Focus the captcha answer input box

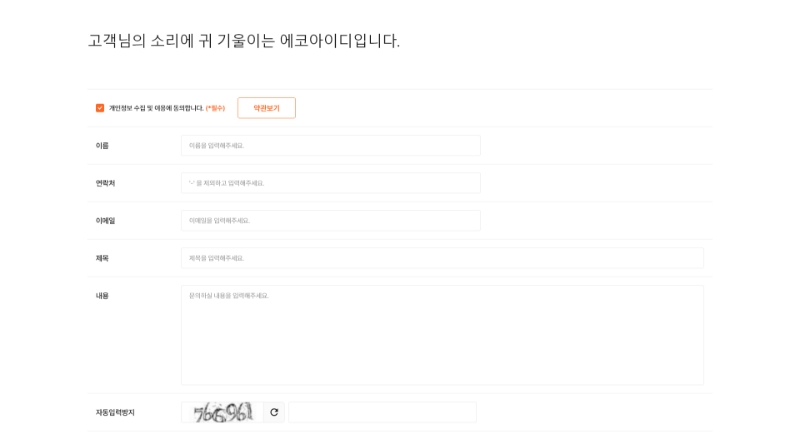(382, 412)
